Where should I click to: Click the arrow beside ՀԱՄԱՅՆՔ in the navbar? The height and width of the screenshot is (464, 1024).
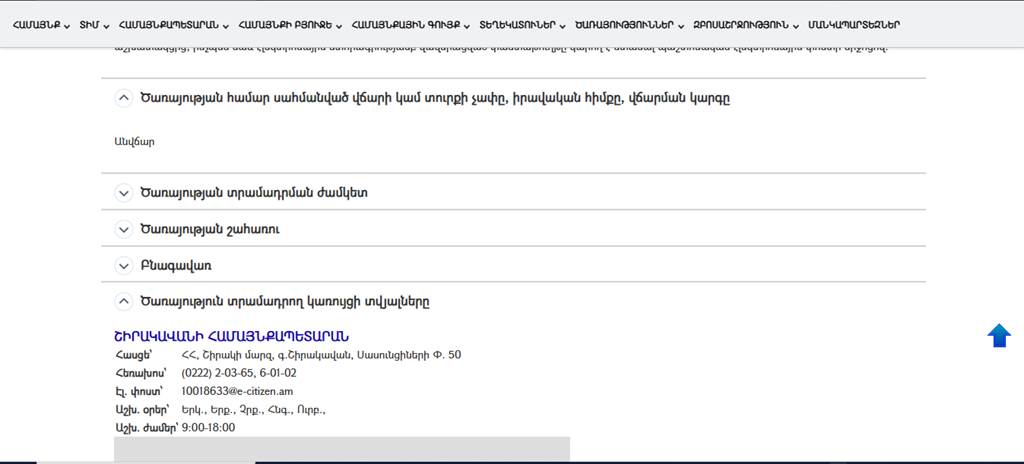(68, 26)
